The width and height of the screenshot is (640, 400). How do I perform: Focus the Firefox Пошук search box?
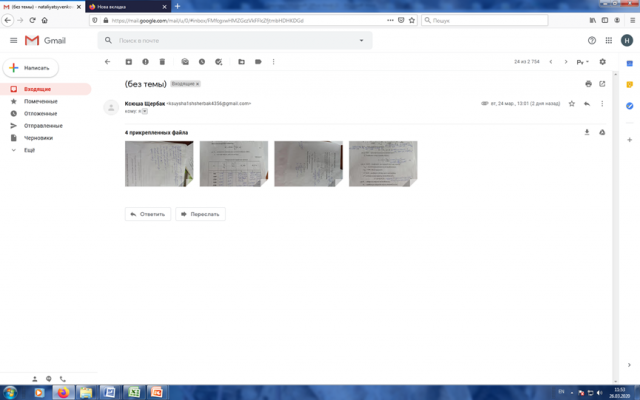coord(484,20)
